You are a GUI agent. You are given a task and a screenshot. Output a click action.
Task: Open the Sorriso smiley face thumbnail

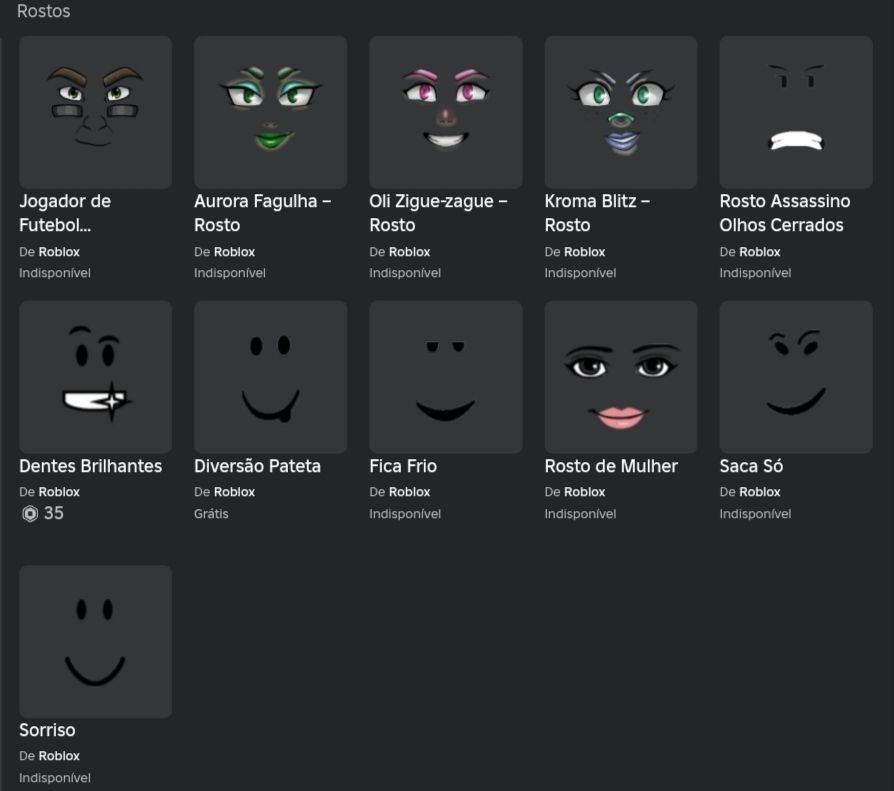[x=95, y=642]
